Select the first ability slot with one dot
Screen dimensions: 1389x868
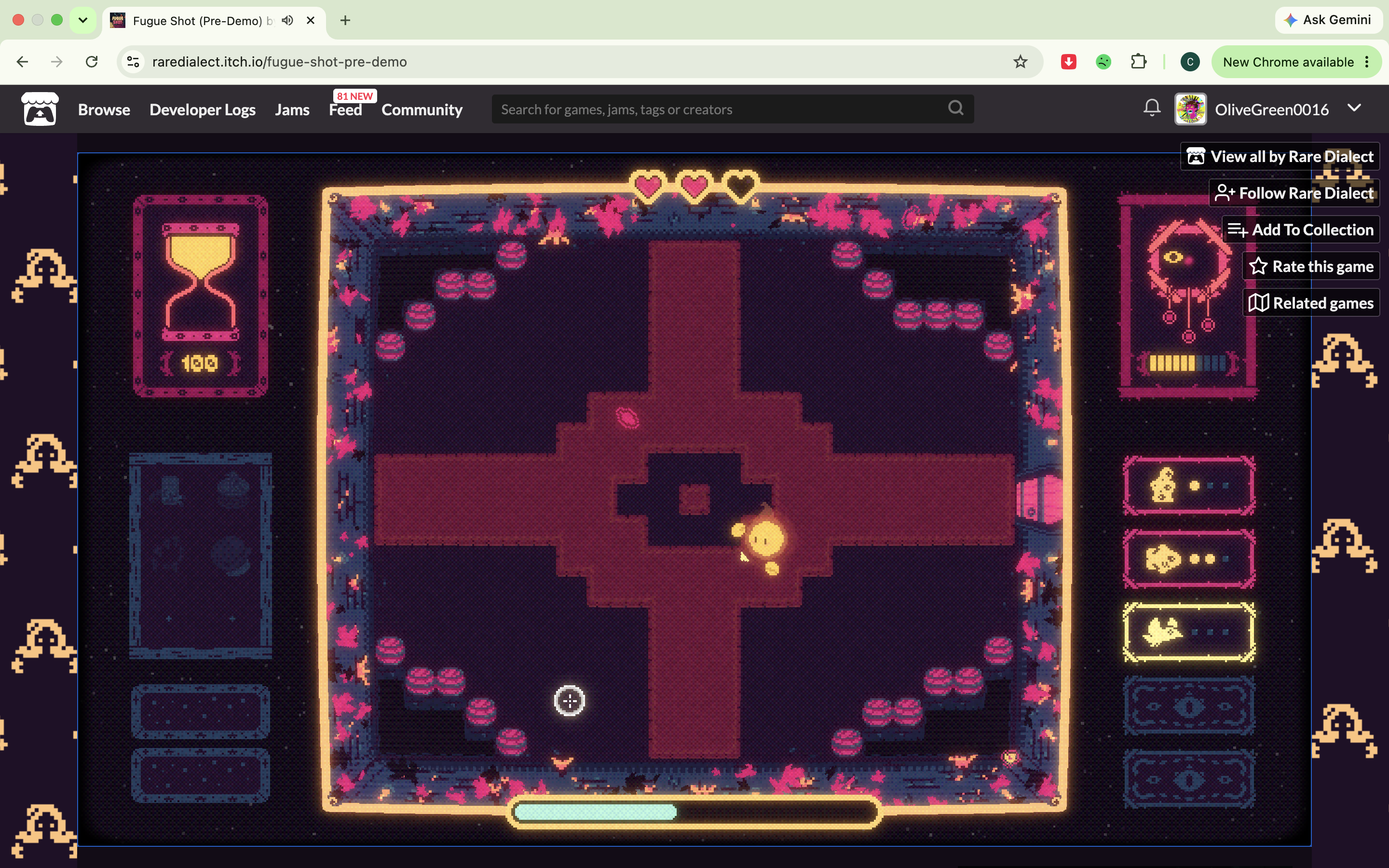(1189, 486)
